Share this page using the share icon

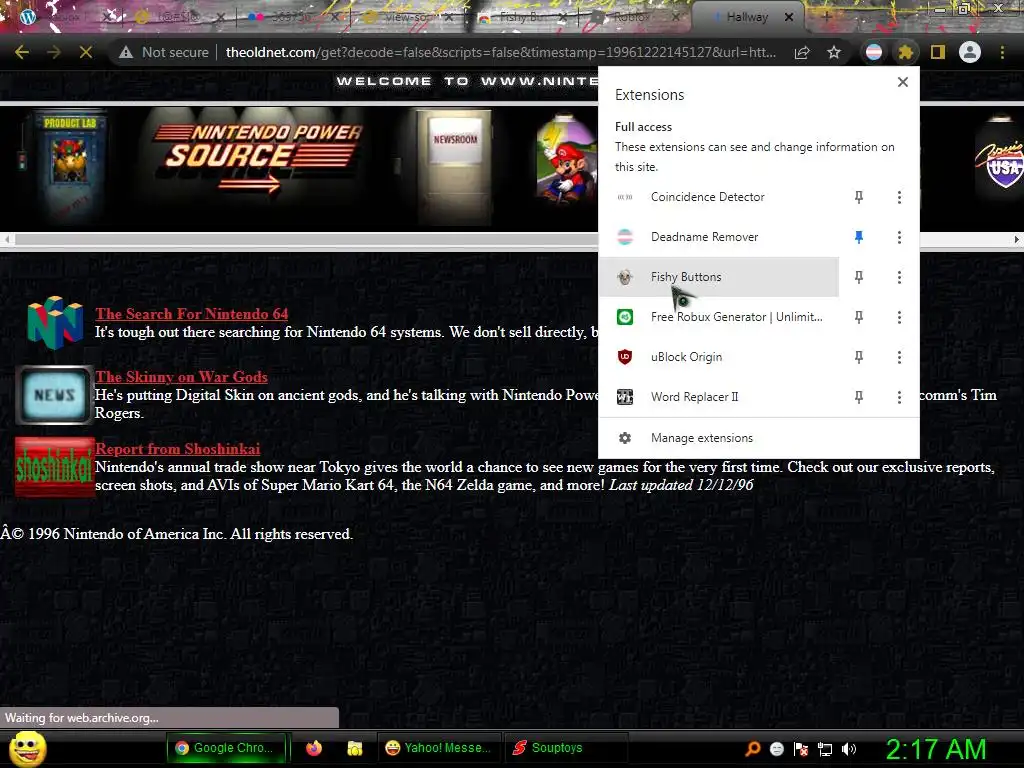802,52
